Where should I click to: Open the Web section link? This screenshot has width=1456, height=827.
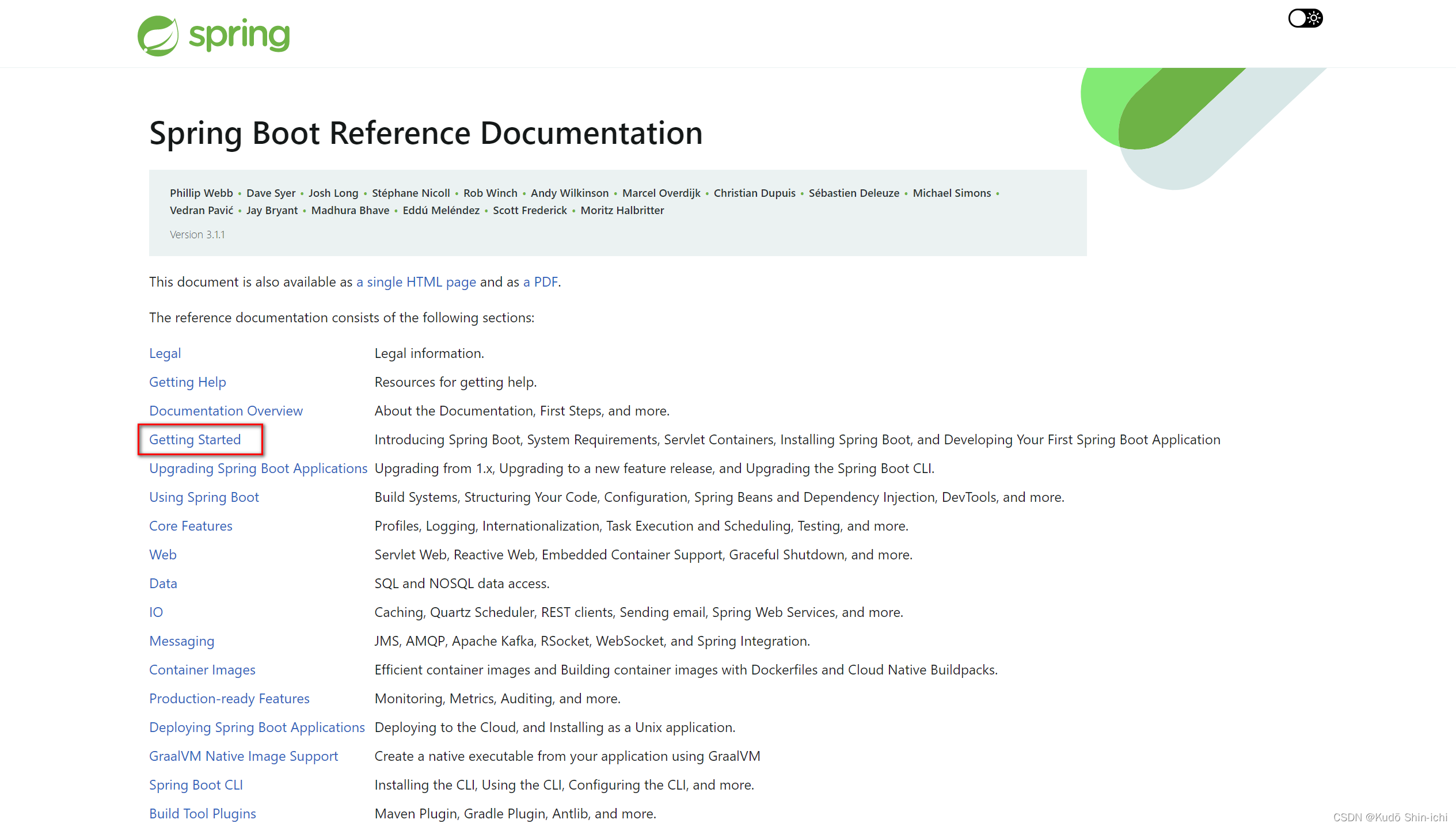pos(163,555)
